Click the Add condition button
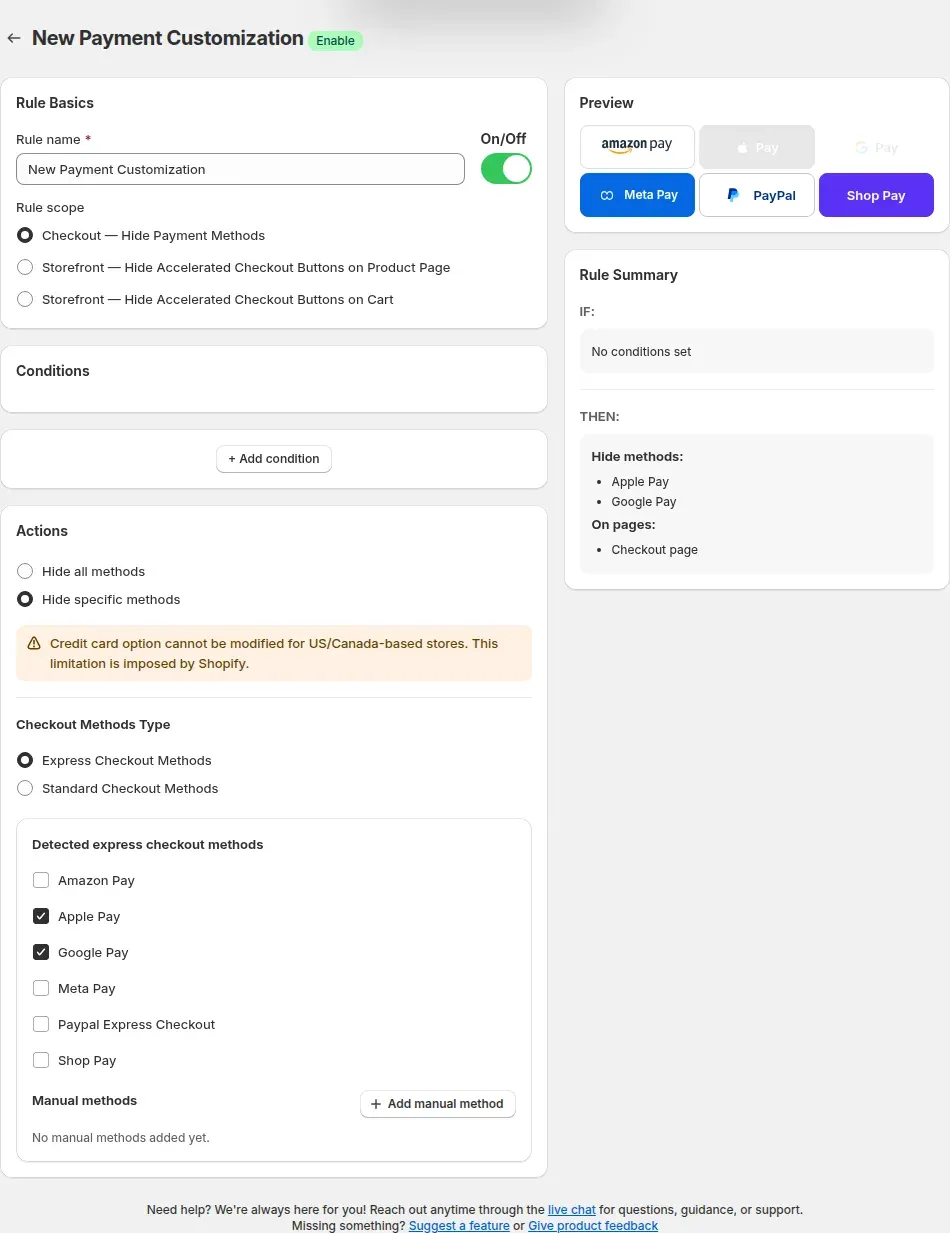The image size is (950, 1233). coord(274,459)
